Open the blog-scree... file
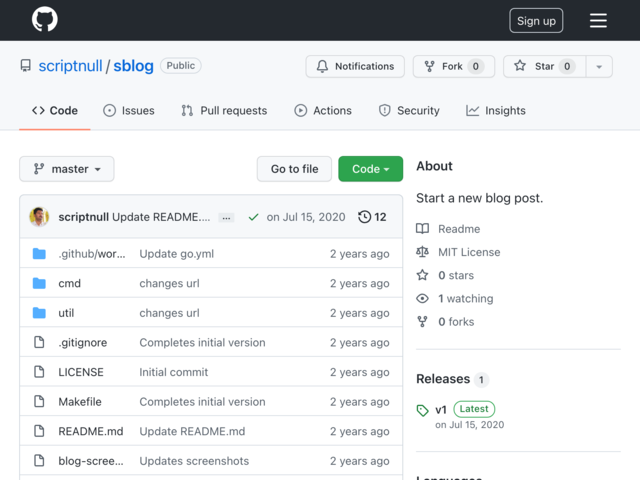 (91, 461)
